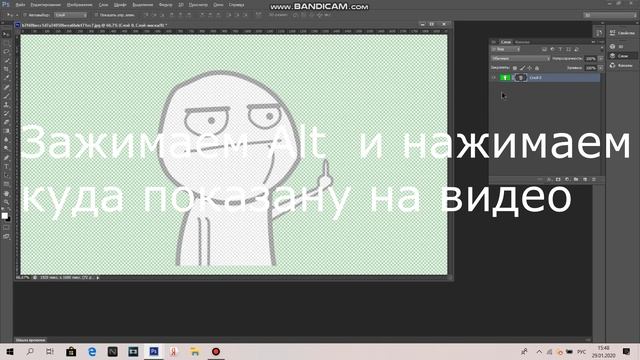Add layer mask button at panel bottom
The image size is (640, 360).
[558, 180]
